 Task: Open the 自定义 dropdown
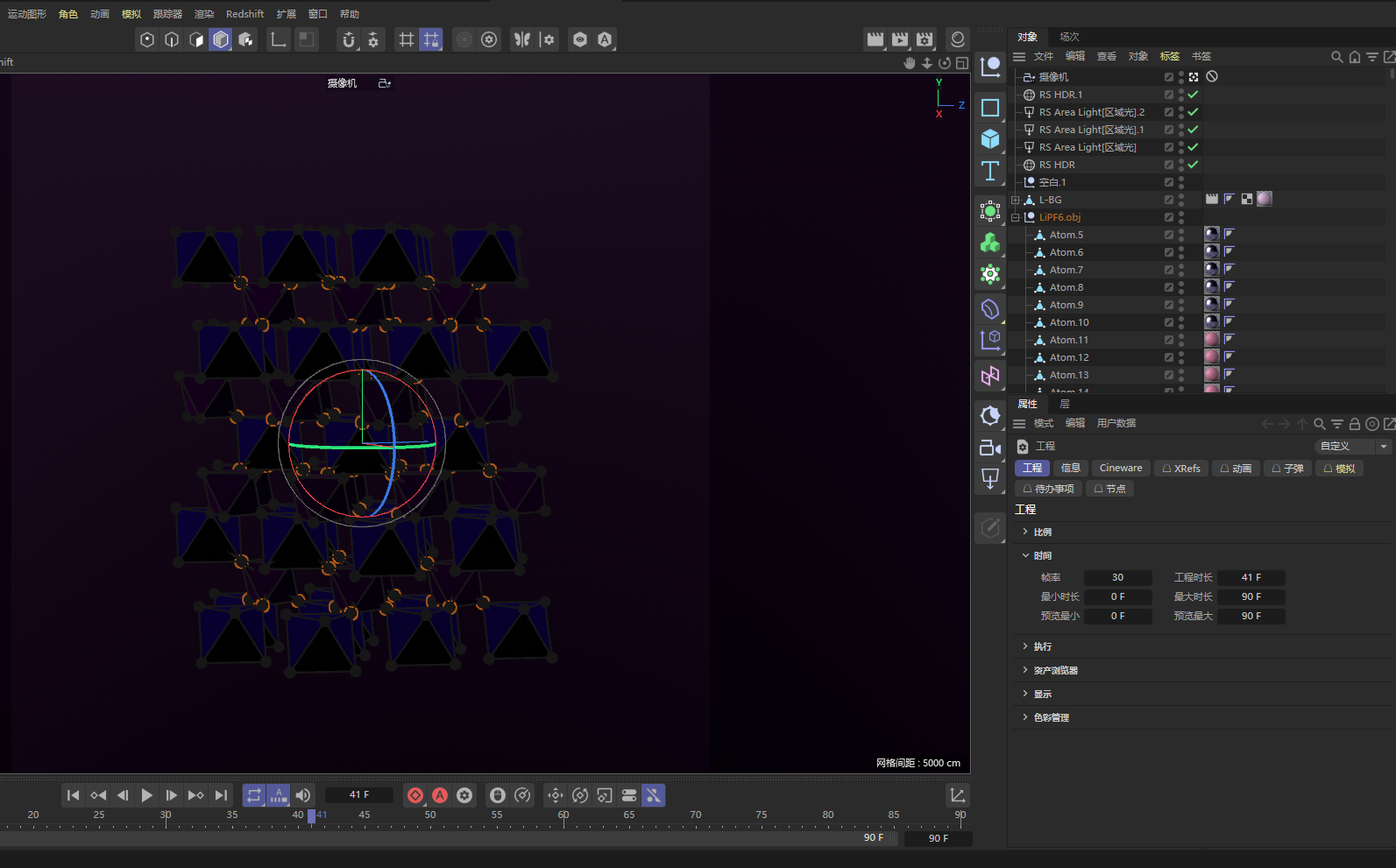[x=1353, y=447]
